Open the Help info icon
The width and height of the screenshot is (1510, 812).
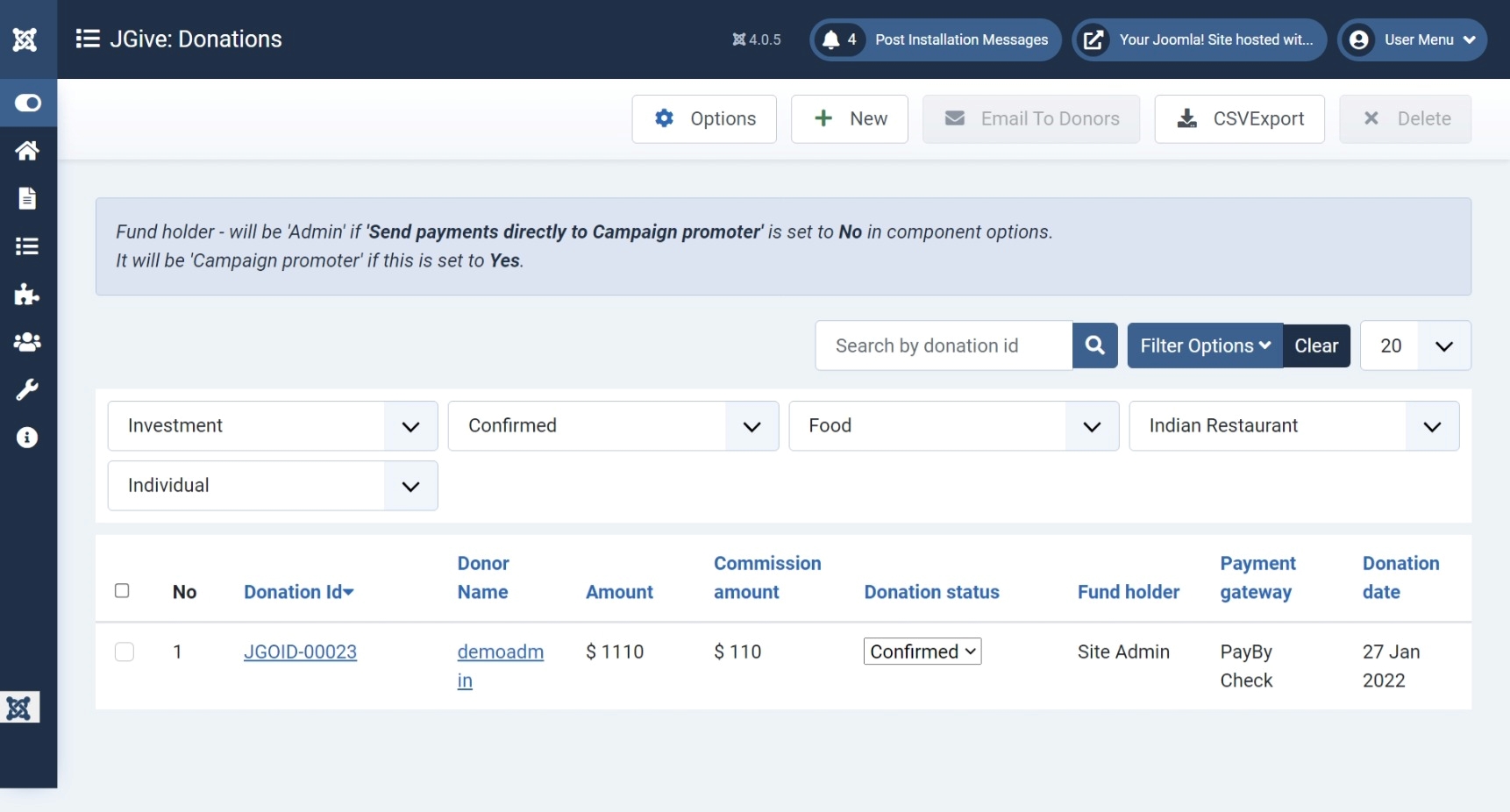coord(27,438)
